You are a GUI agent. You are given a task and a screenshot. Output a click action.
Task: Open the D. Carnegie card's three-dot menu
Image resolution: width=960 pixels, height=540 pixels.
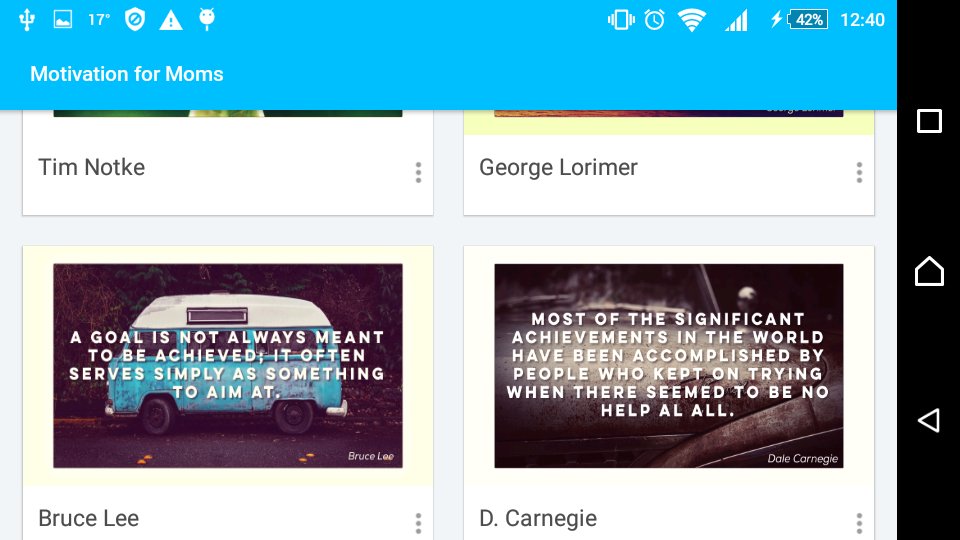pos(859,523)
